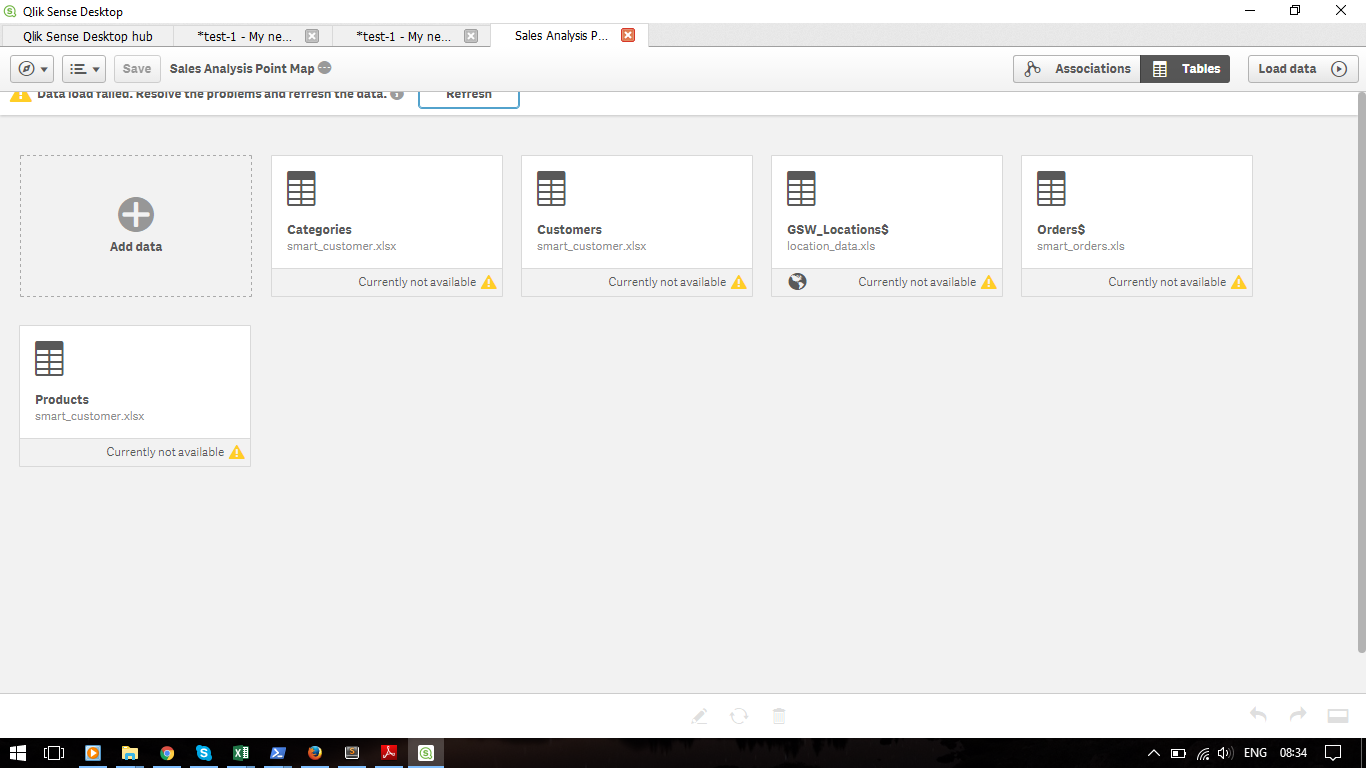Click the Add data plus icon
1366x768 pixels.
click(136, 215)
